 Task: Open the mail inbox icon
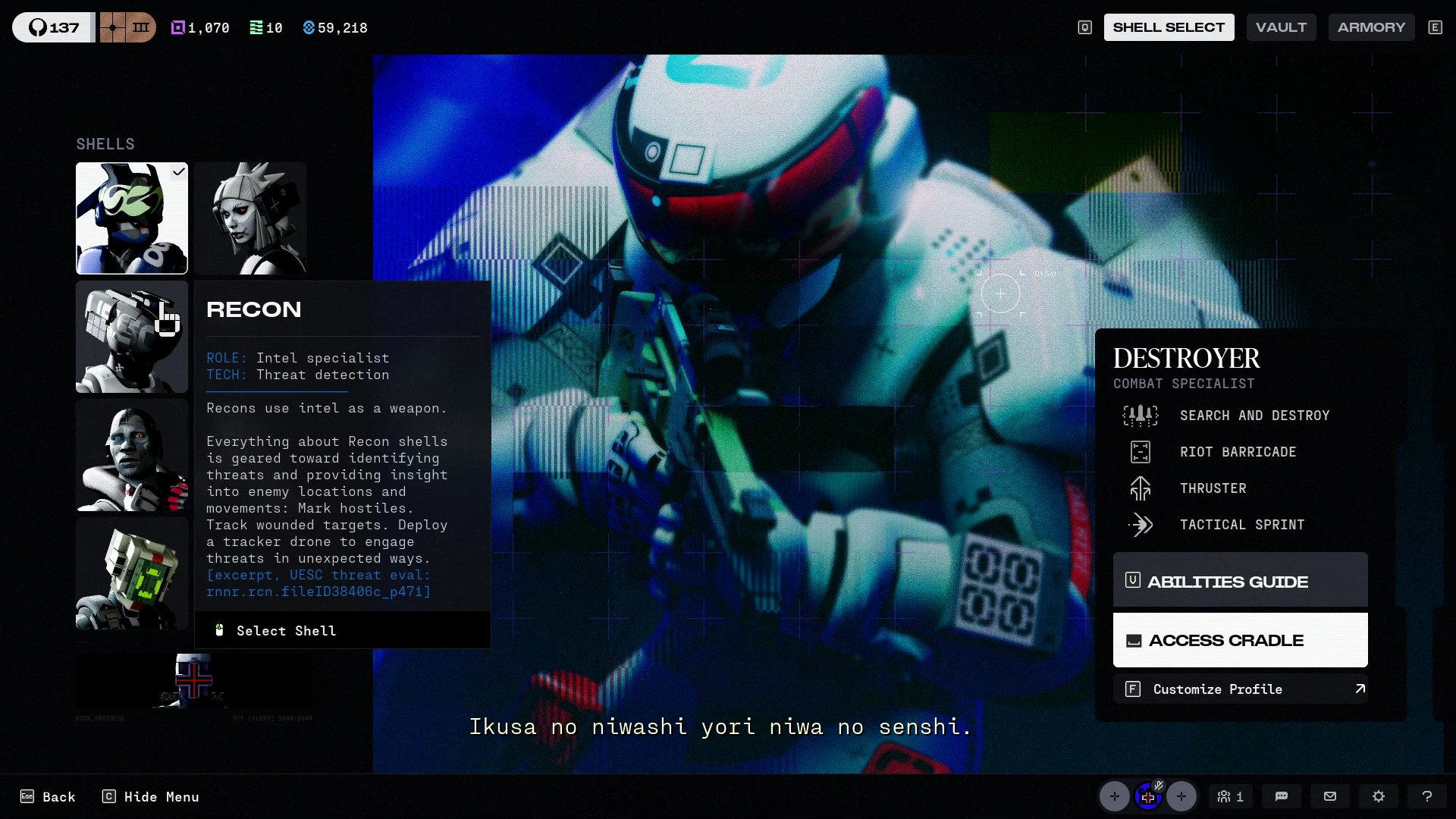coord(1330,796)
